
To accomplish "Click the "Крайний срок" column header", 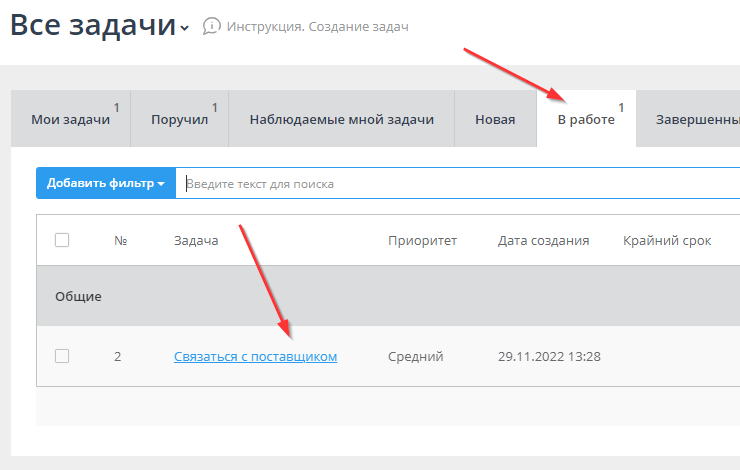I will click(x=666, y=240).
